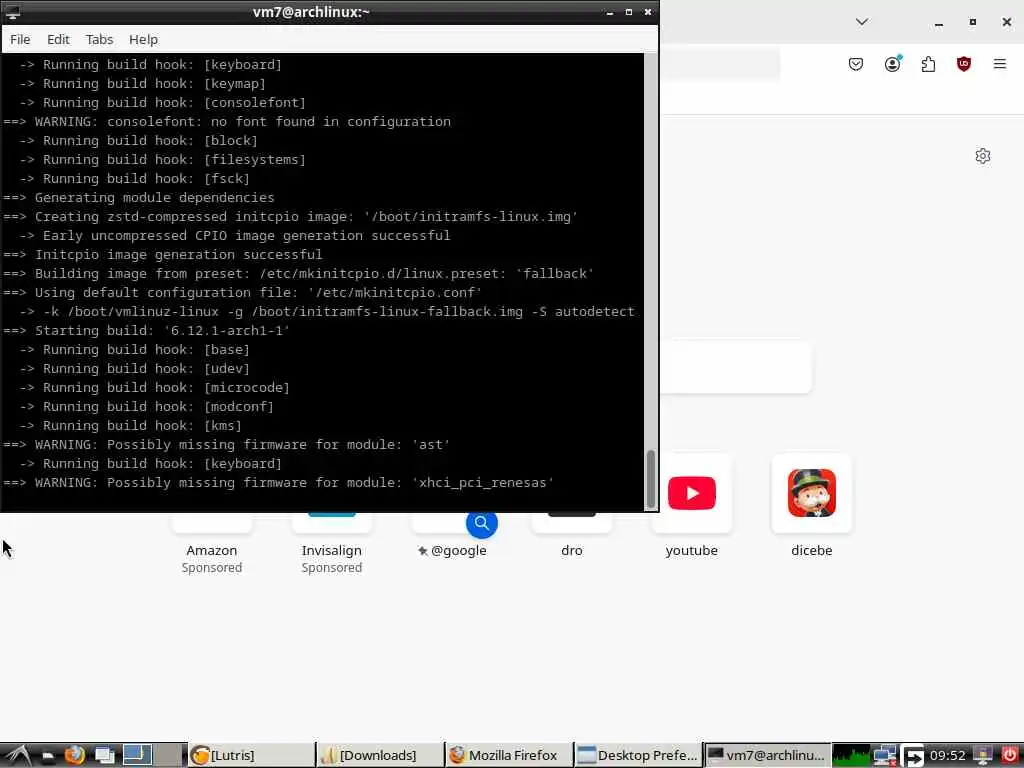Open the Firefox hamburger application menu
Image resolution: width=1024 pixels, height=768 pixels.
click(x=999, y=64)
